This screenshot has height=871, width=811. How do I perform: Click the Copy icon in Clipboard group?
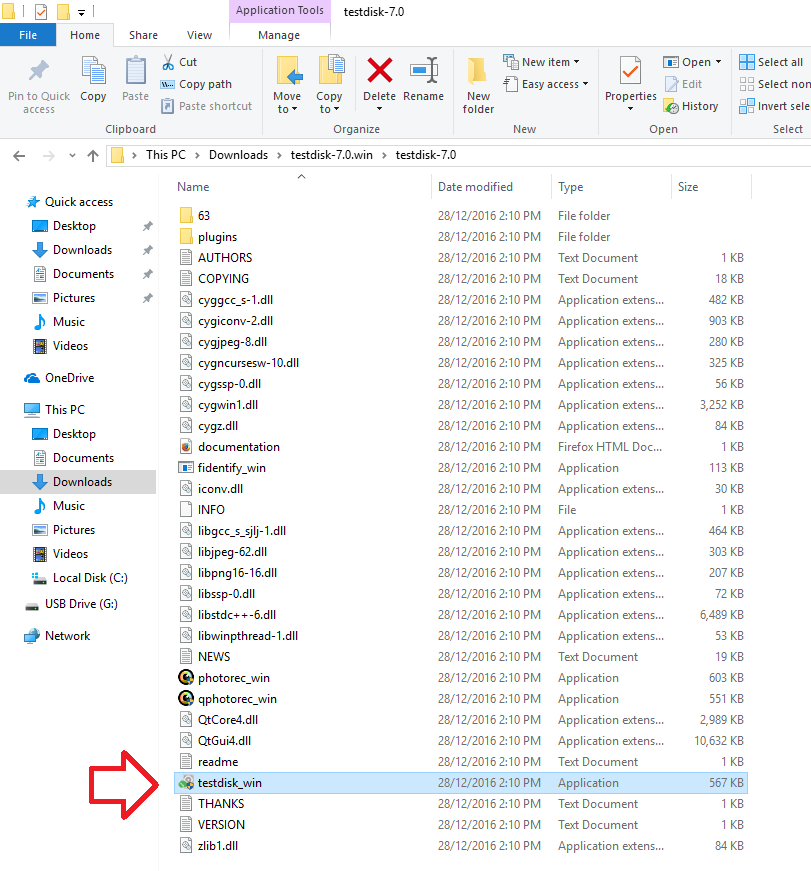coord(93,71)
